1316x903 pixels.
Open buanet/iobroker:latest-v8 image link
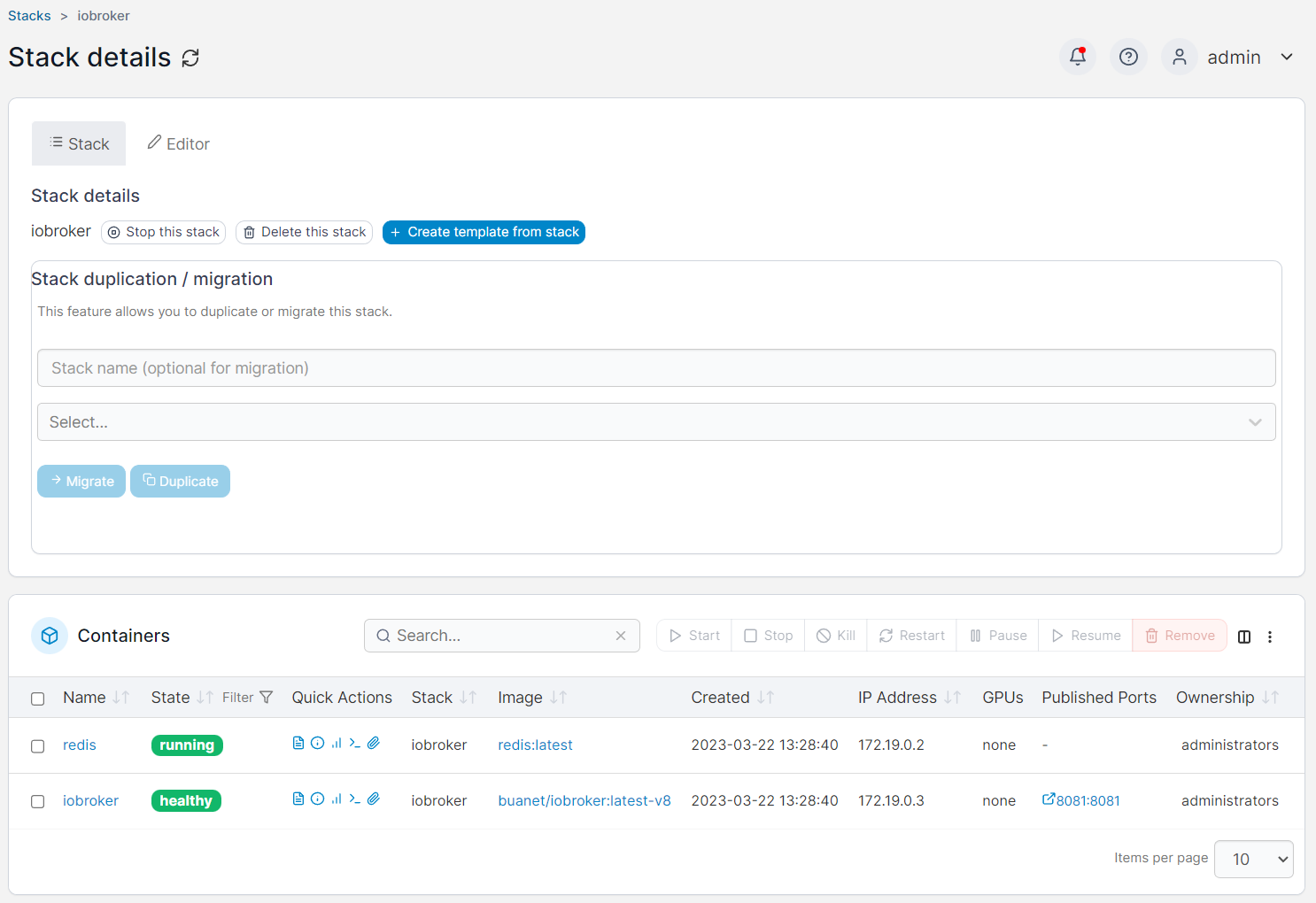(x=584, y=800)
